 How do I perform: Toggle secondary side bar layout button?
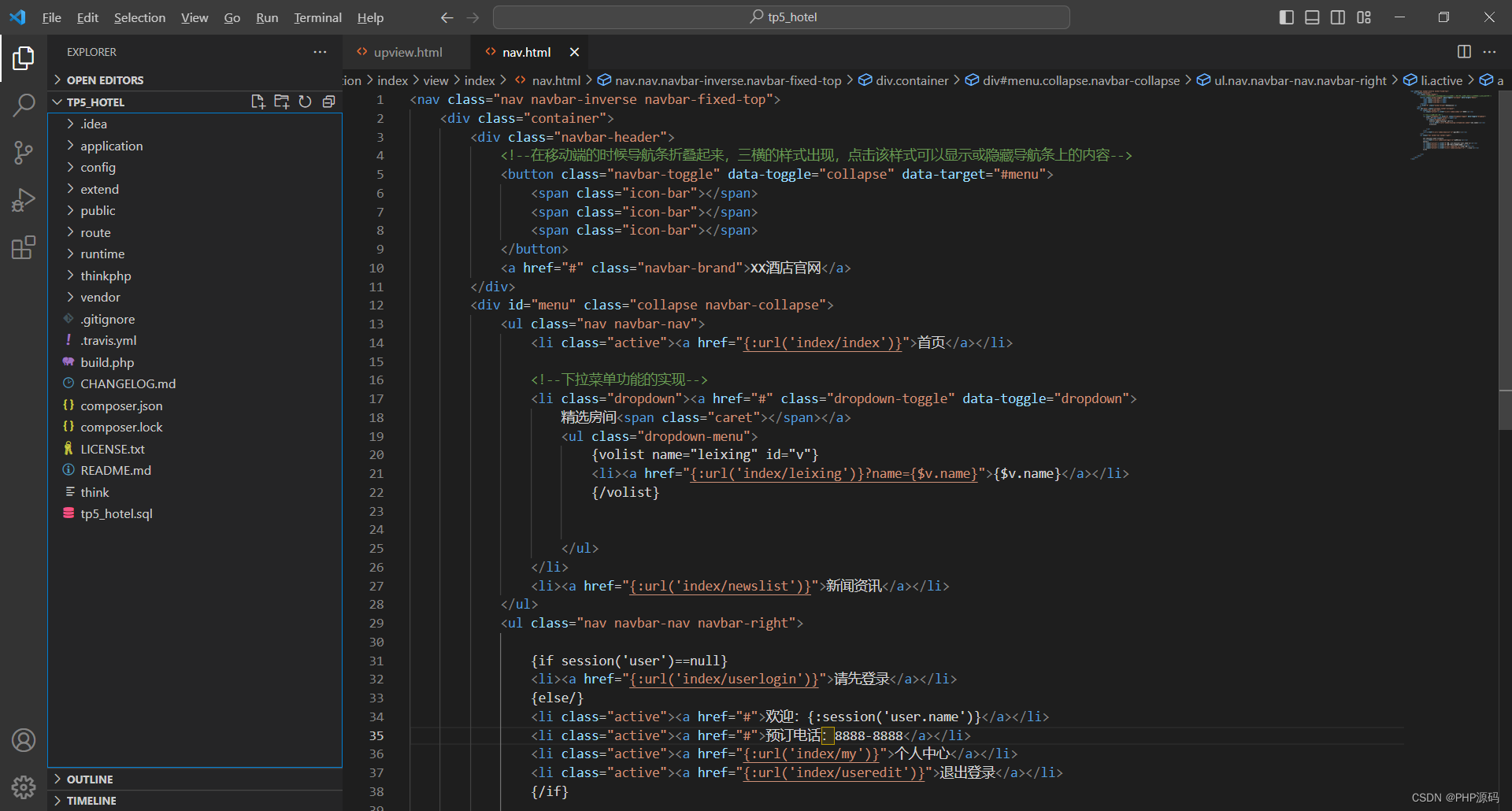click(x=1338, y=17)
